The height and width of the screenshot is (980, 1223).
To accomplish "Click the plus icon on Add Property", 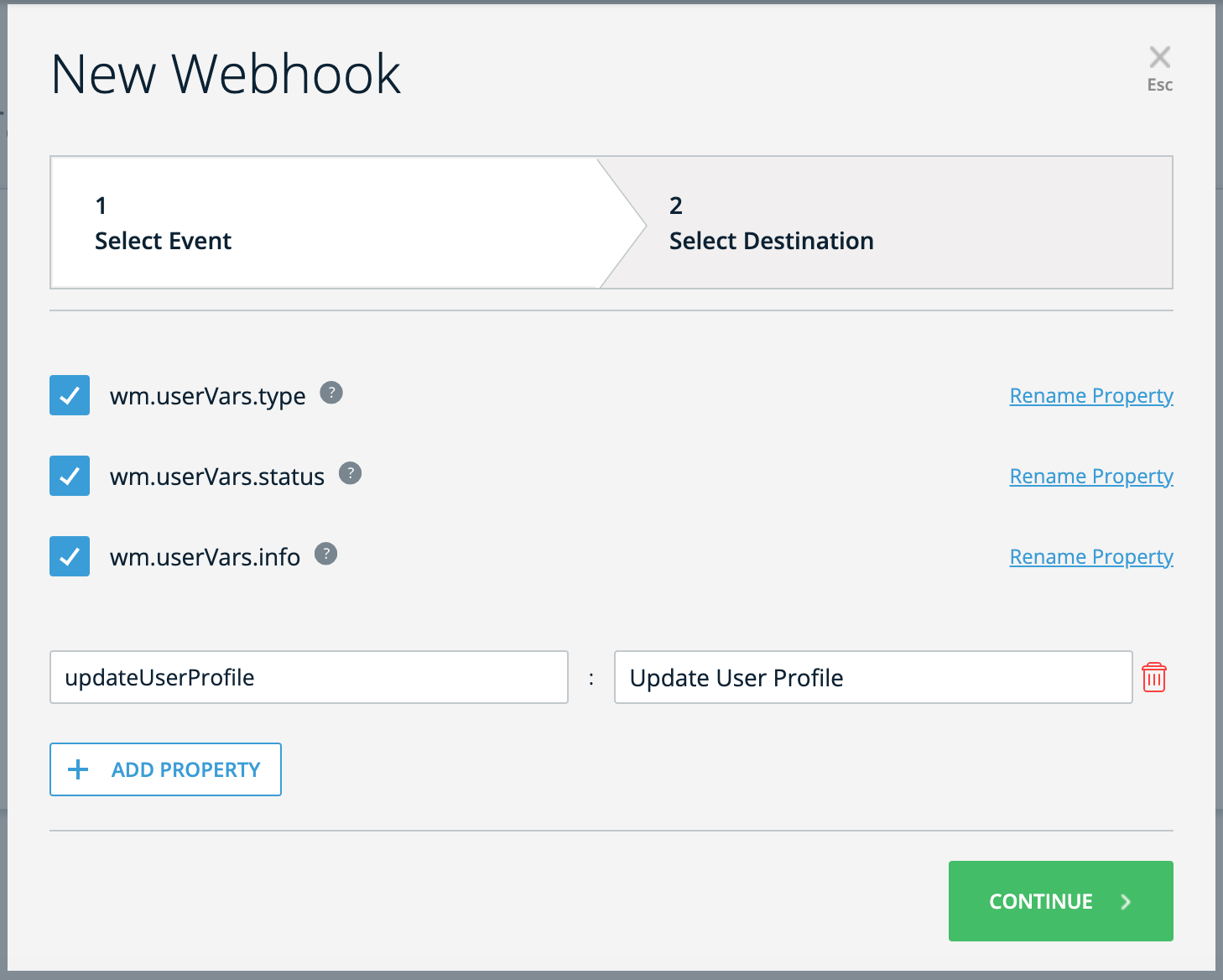I will (x=78, y=769).
